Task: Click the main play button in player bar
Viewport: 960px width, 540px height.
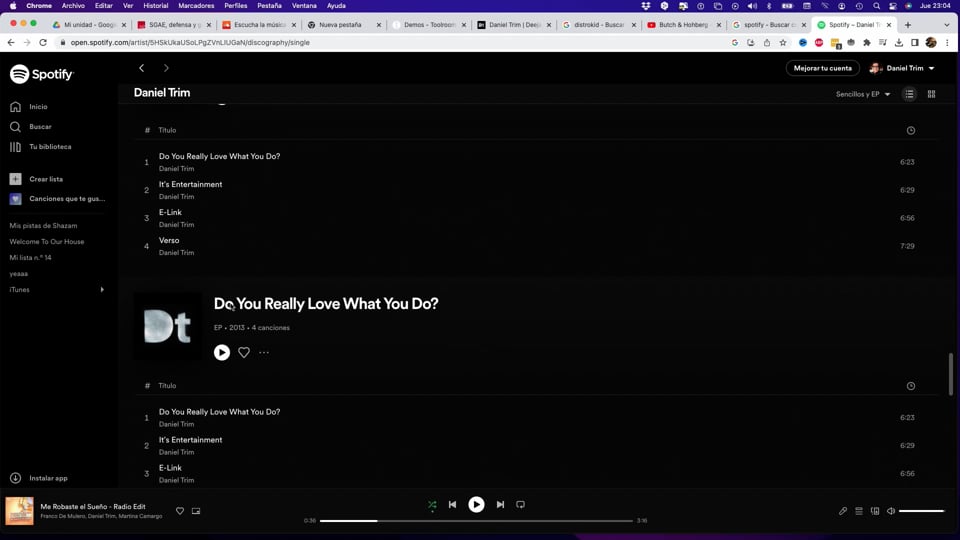Action: 476,504
